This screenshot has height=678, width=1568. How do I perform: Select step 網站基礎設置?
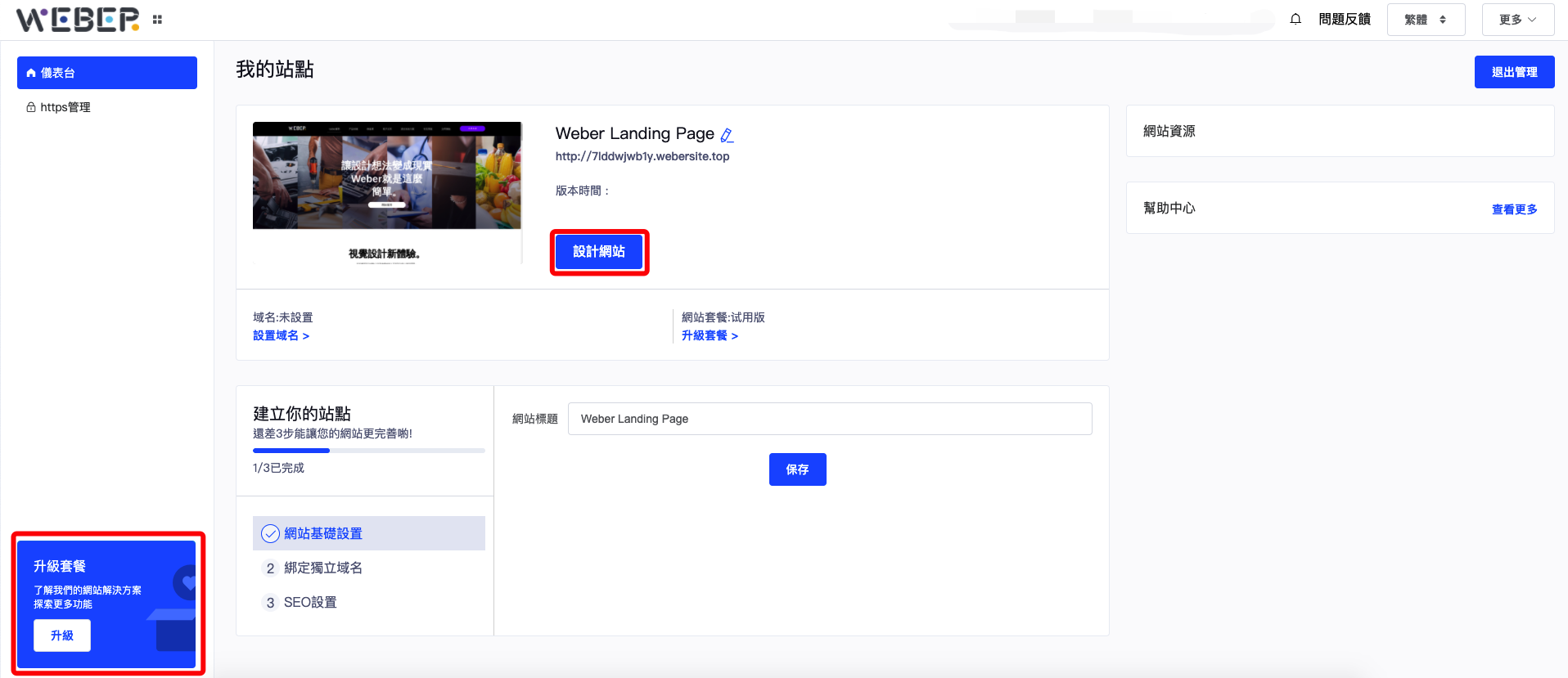[x=369, y=533]
